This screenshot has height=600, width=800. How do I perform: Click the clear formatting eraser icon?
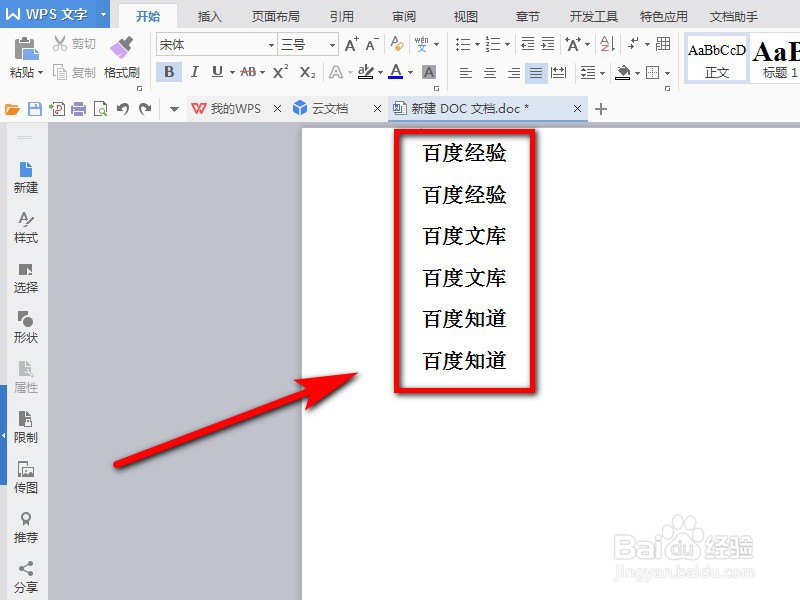coord(396,44)
